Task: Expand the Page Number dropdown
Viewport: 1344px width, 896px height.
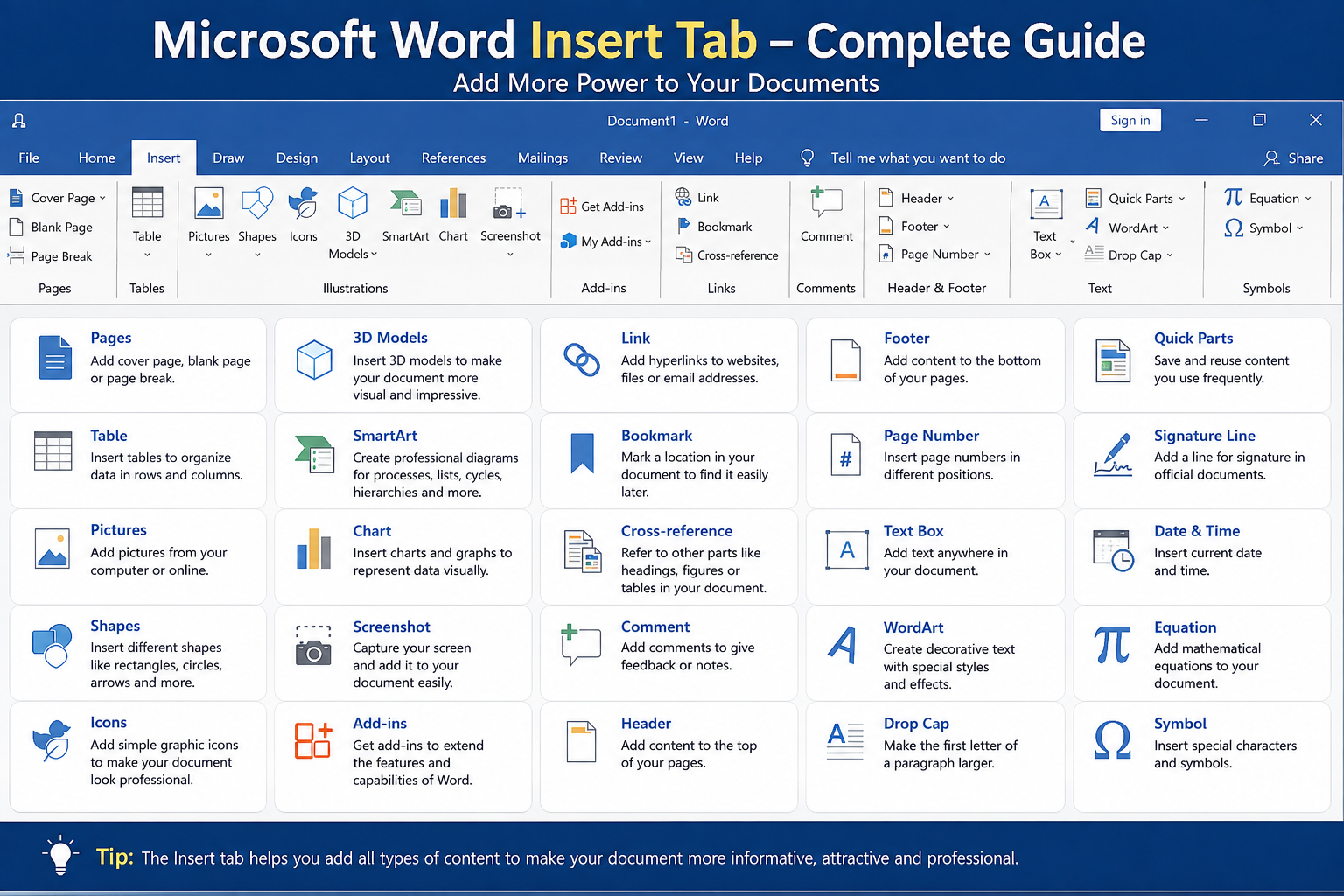Action: (987, 255)
